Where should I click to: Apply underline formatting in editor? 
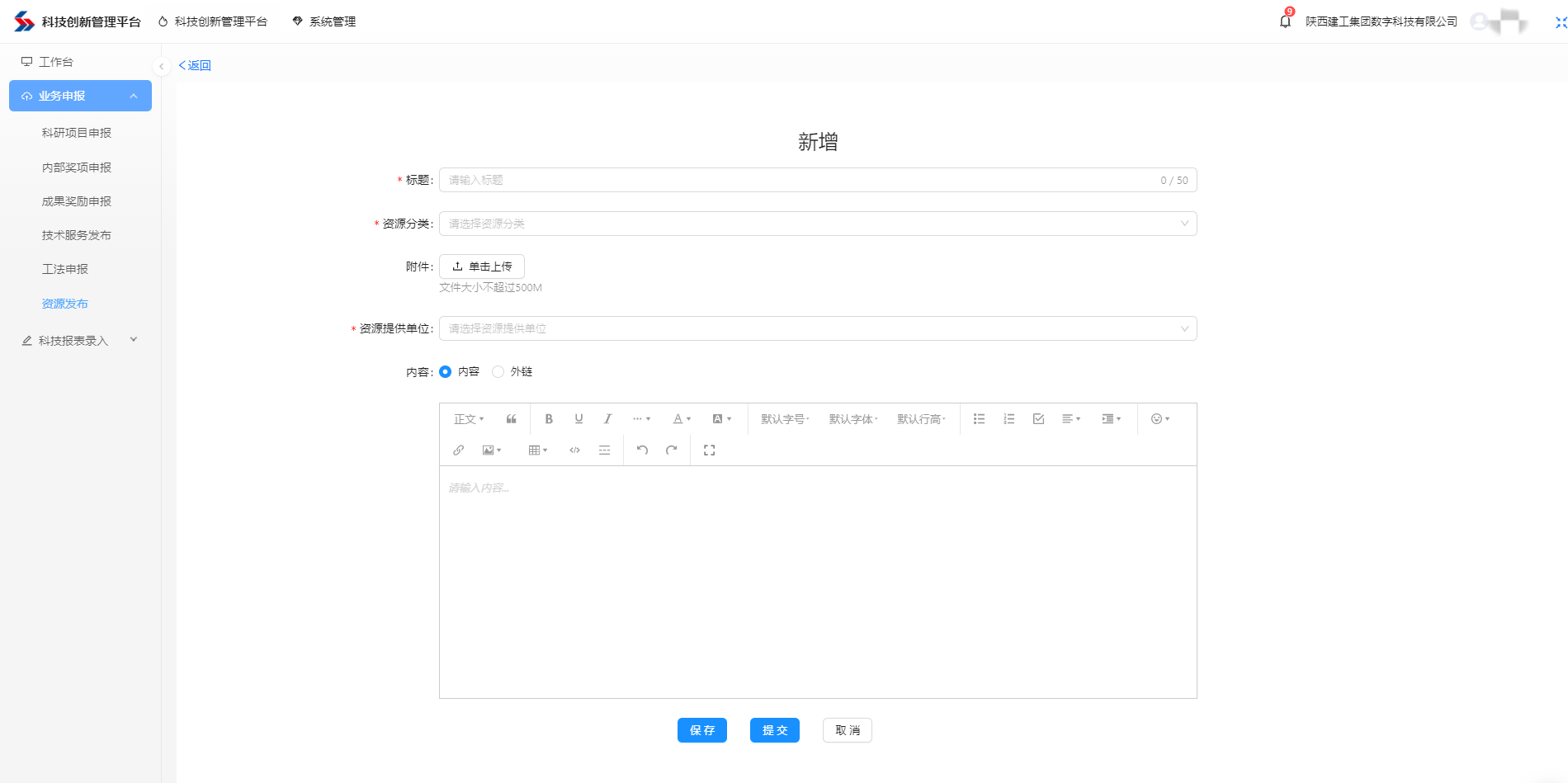coord(579,419)
